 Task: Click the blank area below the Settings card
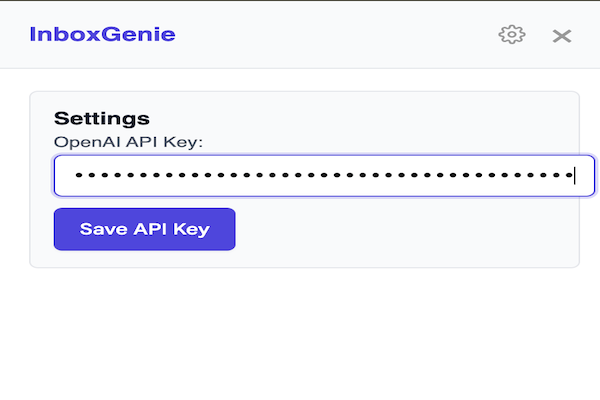tap(300, 333)
